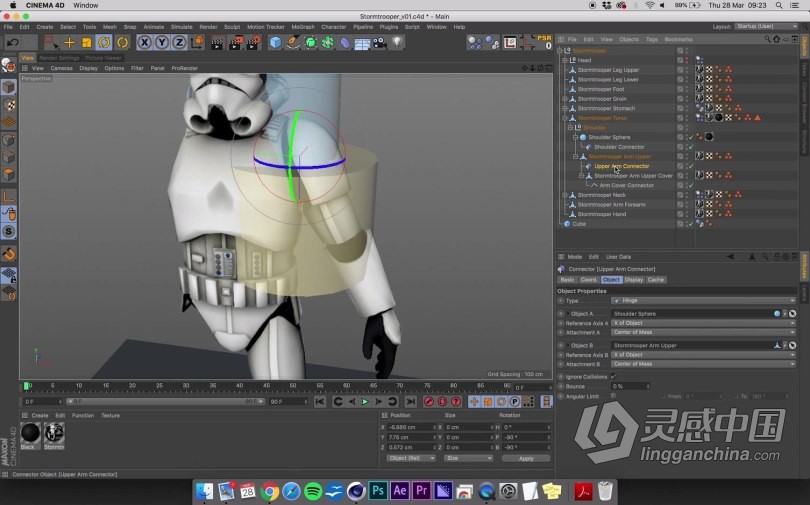The width and height of the screenshot is (810, 505).
Task: Click the coordinate system icon beside Z
Action: [197, 42]
